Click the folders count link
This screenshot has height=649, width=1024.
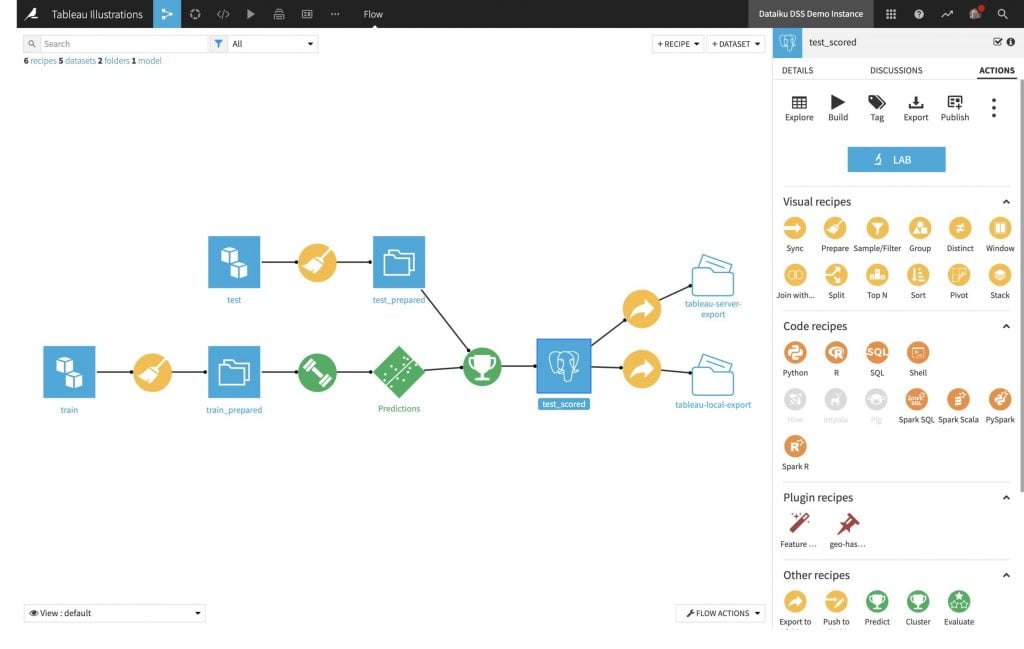point(114,61)
